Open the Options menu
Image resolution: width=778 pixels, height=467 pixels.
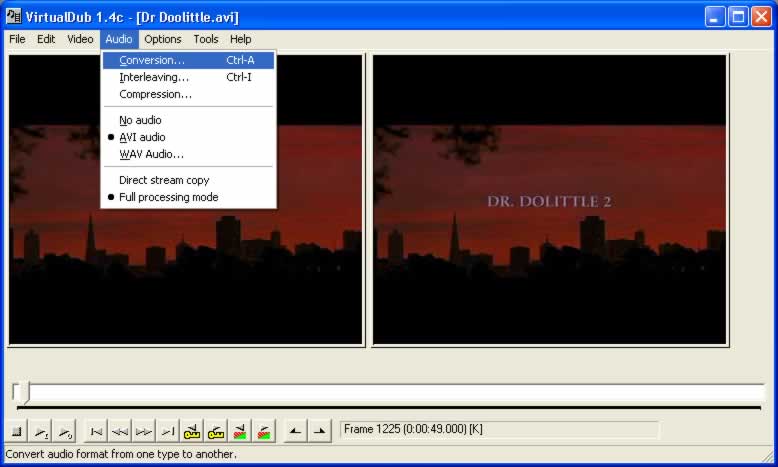coord(163,39)
